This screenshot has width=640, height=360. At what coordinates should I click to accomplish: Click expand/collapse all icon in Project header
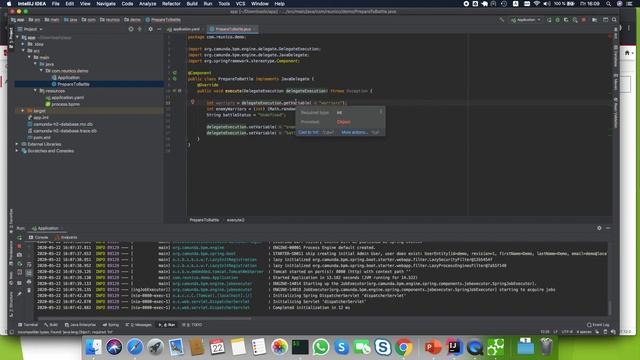[140, 29]
